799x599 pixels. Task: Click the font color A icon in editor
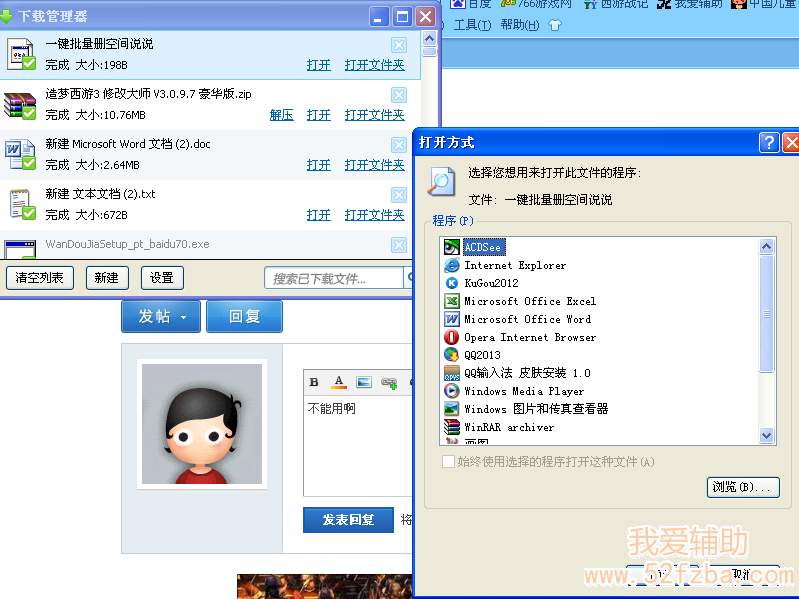point(339,382)
